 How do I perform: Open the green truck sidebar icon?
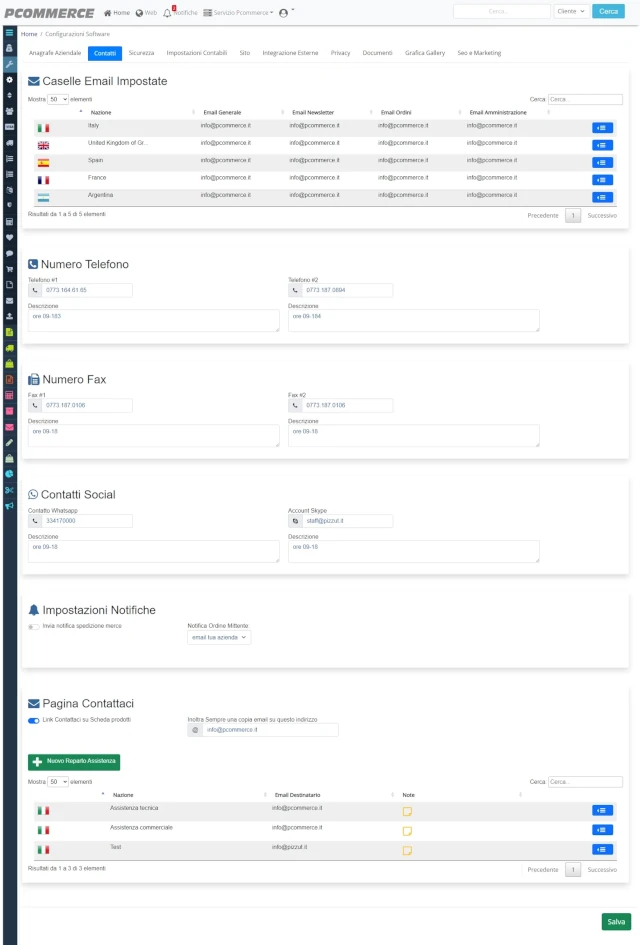click(x=9, y=348)
